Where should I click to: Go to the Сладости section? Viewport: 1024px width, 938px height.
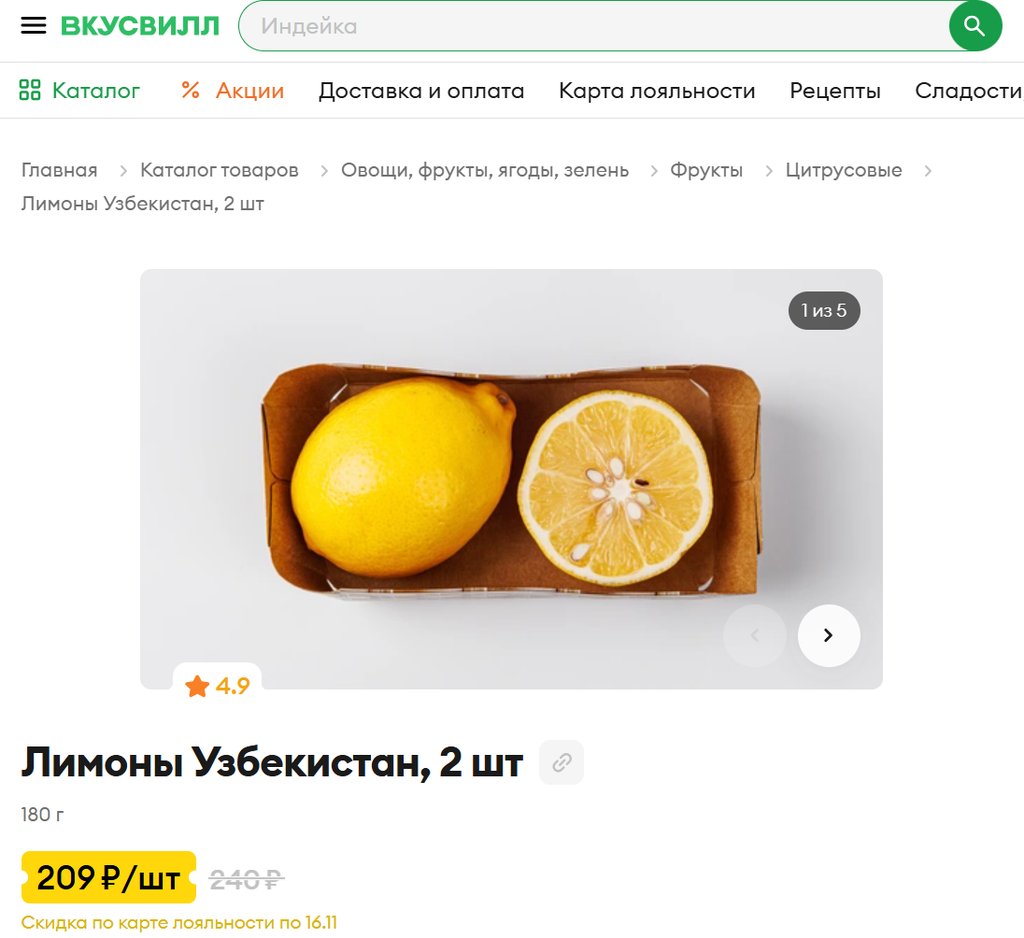tap(969, 90)
